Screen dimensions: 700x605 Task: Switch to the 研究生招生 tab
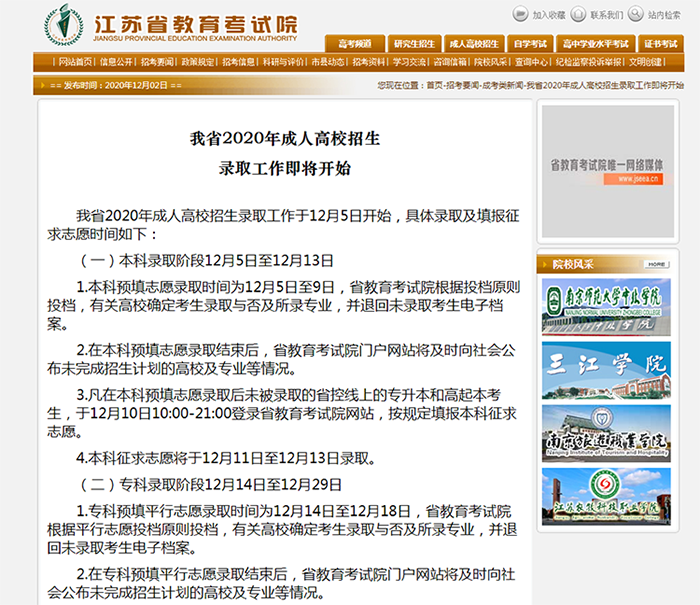coord(414,44)
